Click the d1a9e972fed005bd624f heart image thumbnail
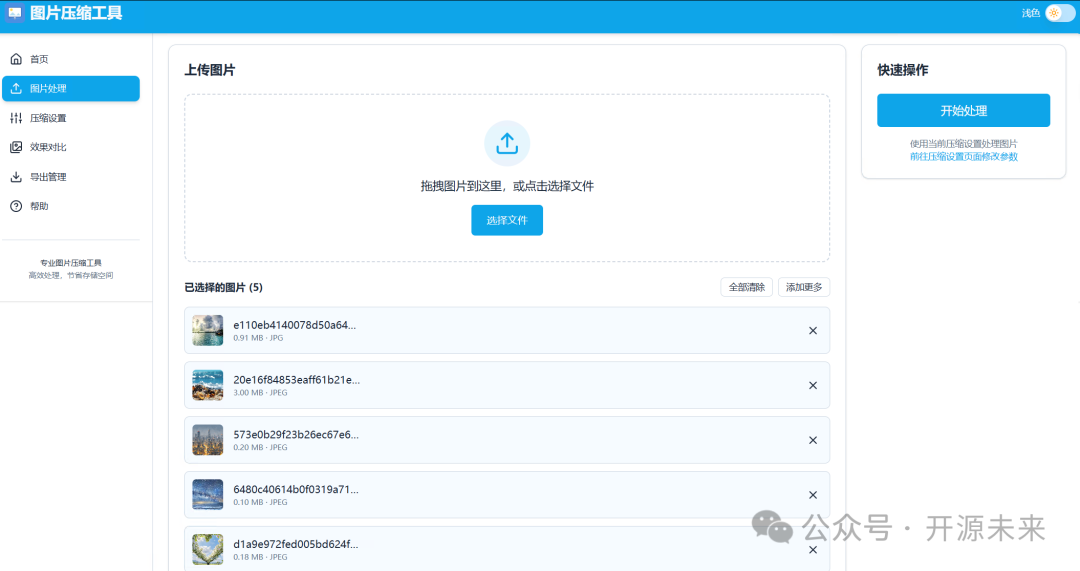 point(207,549)
